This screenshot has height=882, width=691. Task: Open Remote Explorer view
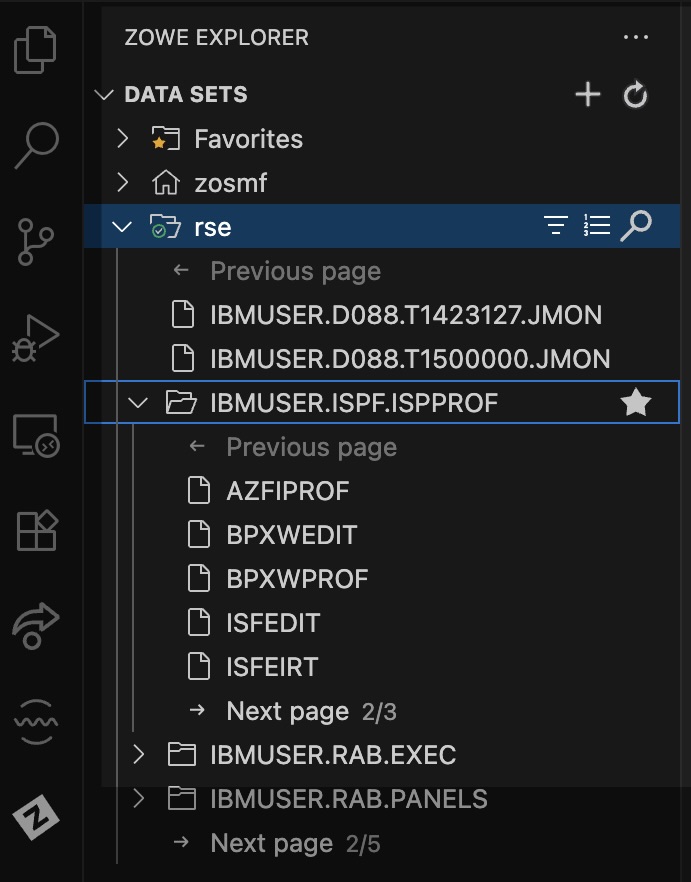pos(36,434)
